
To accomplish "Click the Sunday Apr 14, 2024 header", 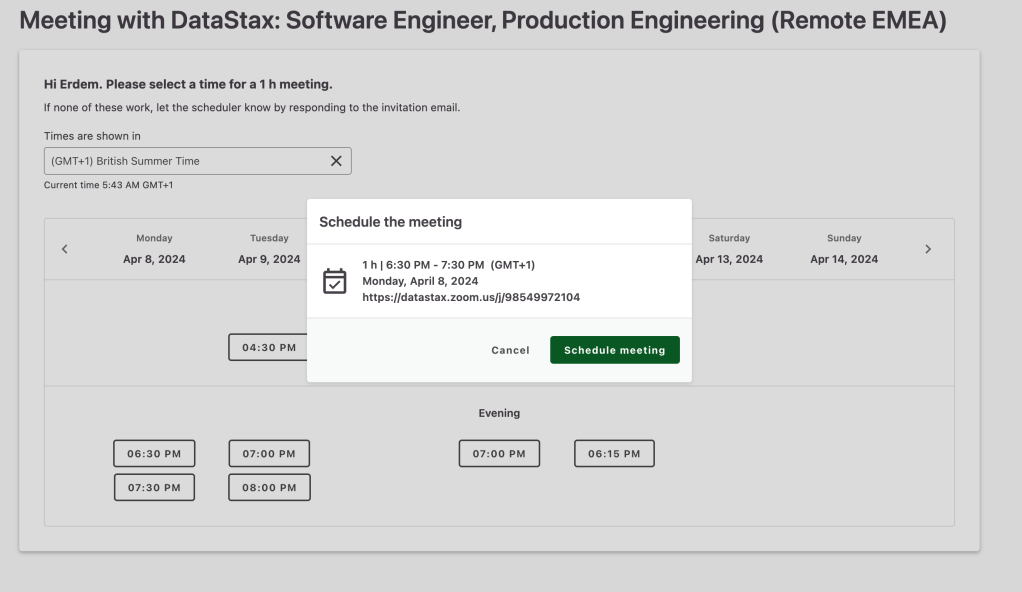I will pyautogui.click(x=844, y=249).
